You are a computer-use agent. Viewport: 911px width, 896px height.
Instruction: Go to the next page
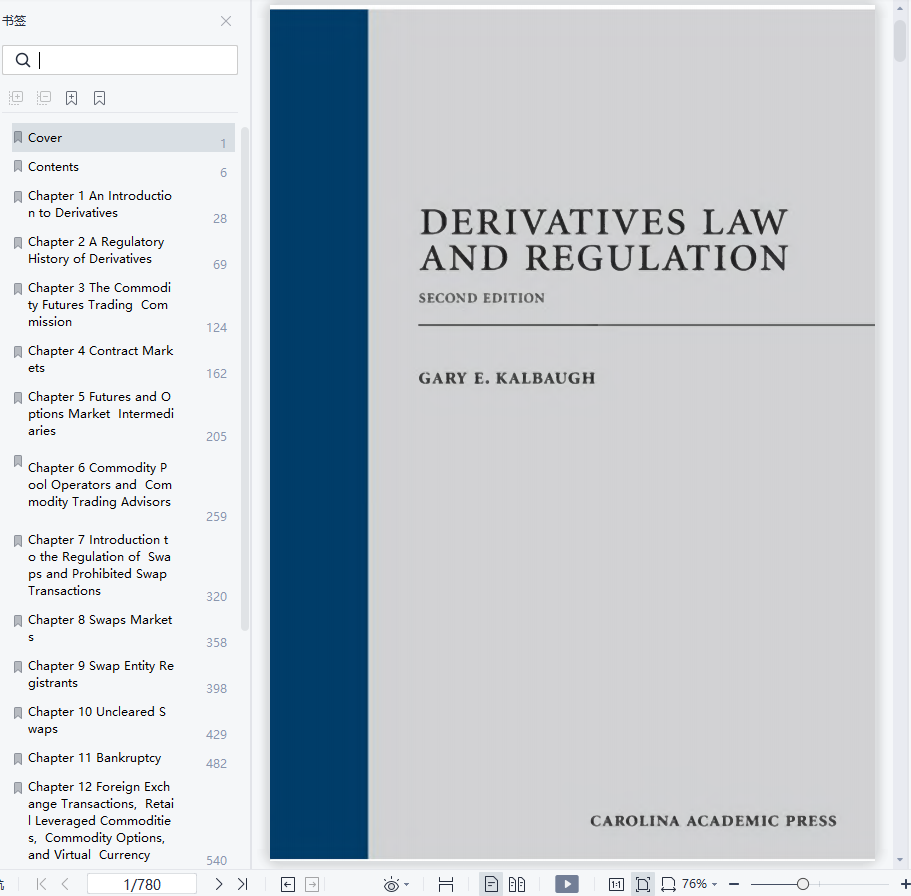tap(218, 884)
